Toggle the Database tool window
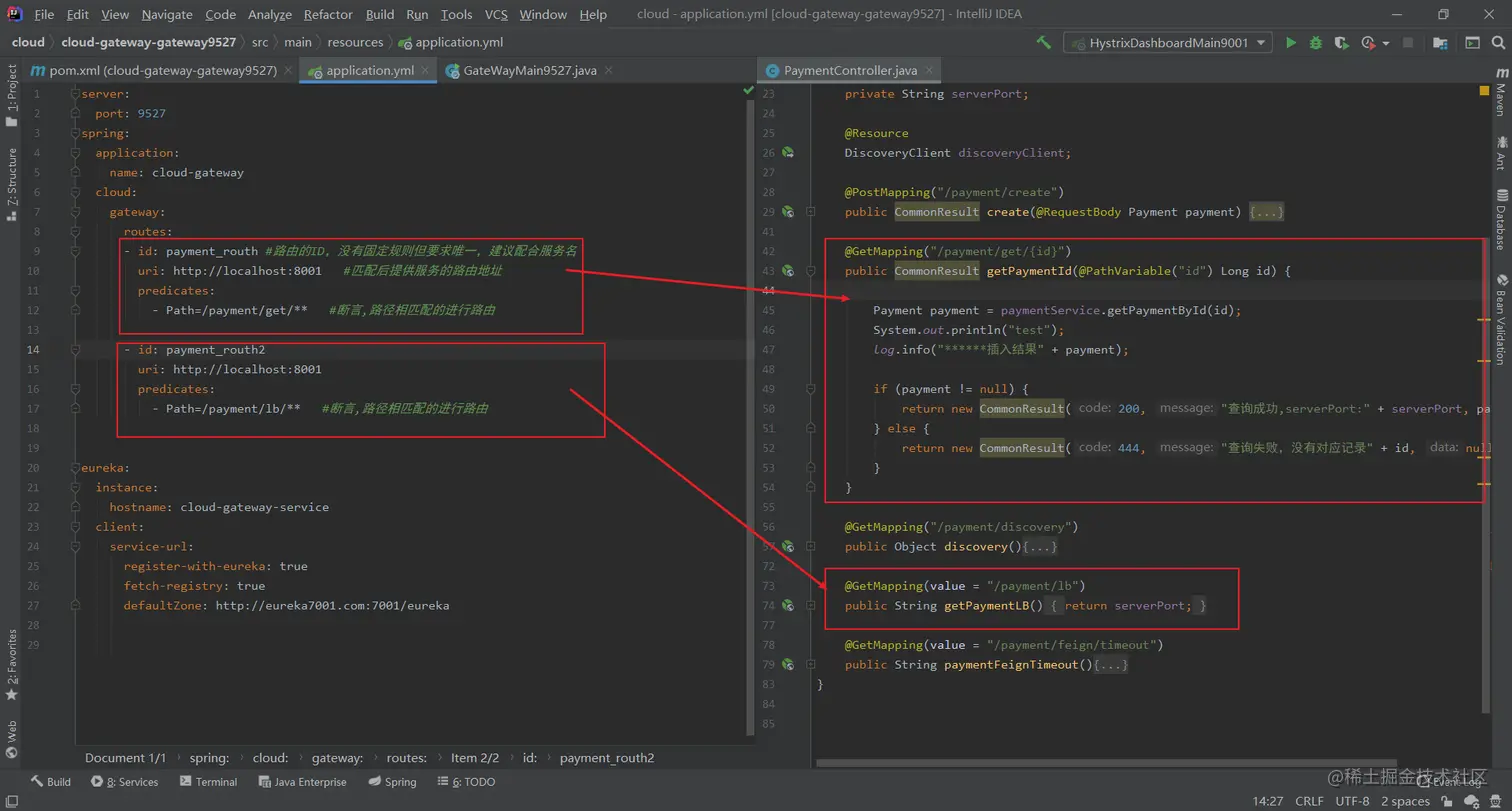Viewport: 1512px width, 811px height. click(x=1501, y=220)
